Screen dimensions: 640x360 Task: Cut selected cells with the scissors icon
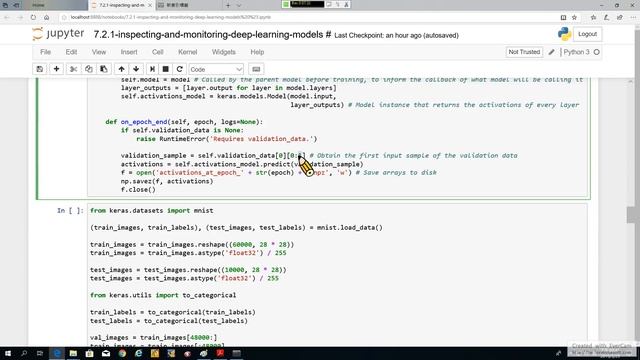coord(73,69)
